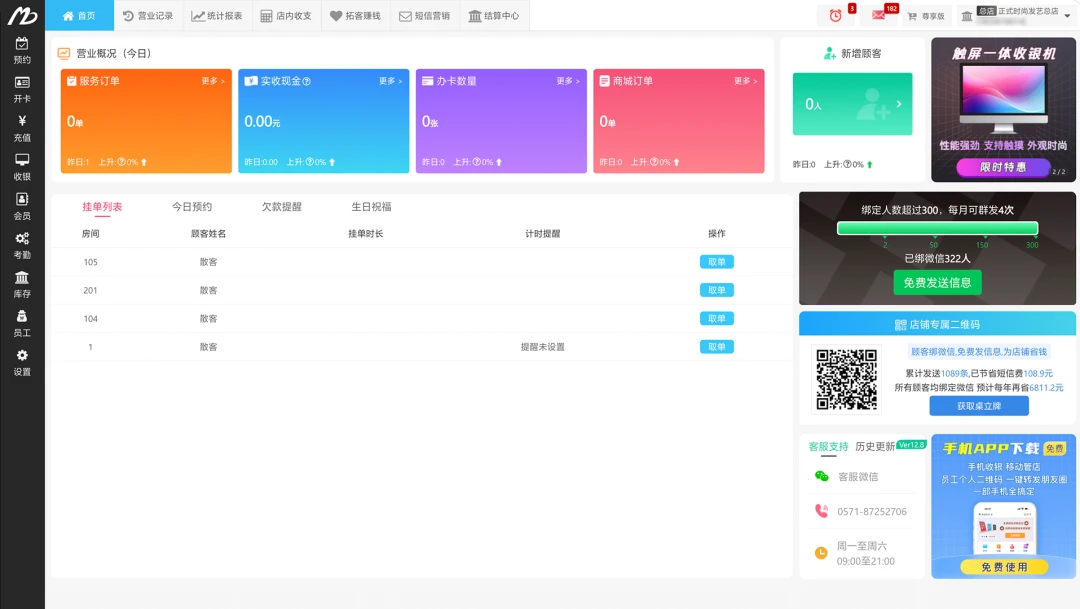Select the 客服支持 tab
This screenshot has height=609, width=1080.
828,446
